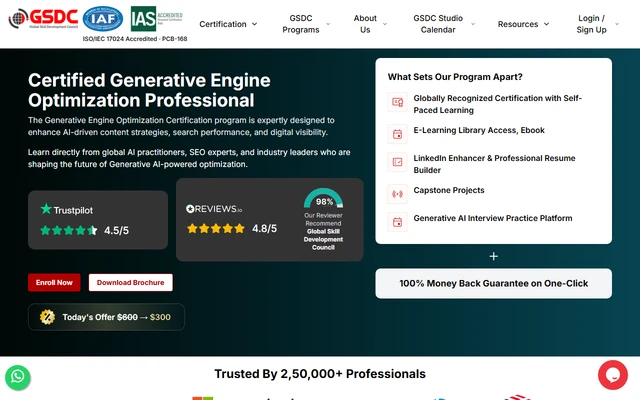Open the red live chat bubble
640x400 pixels.
click(613, 375)
